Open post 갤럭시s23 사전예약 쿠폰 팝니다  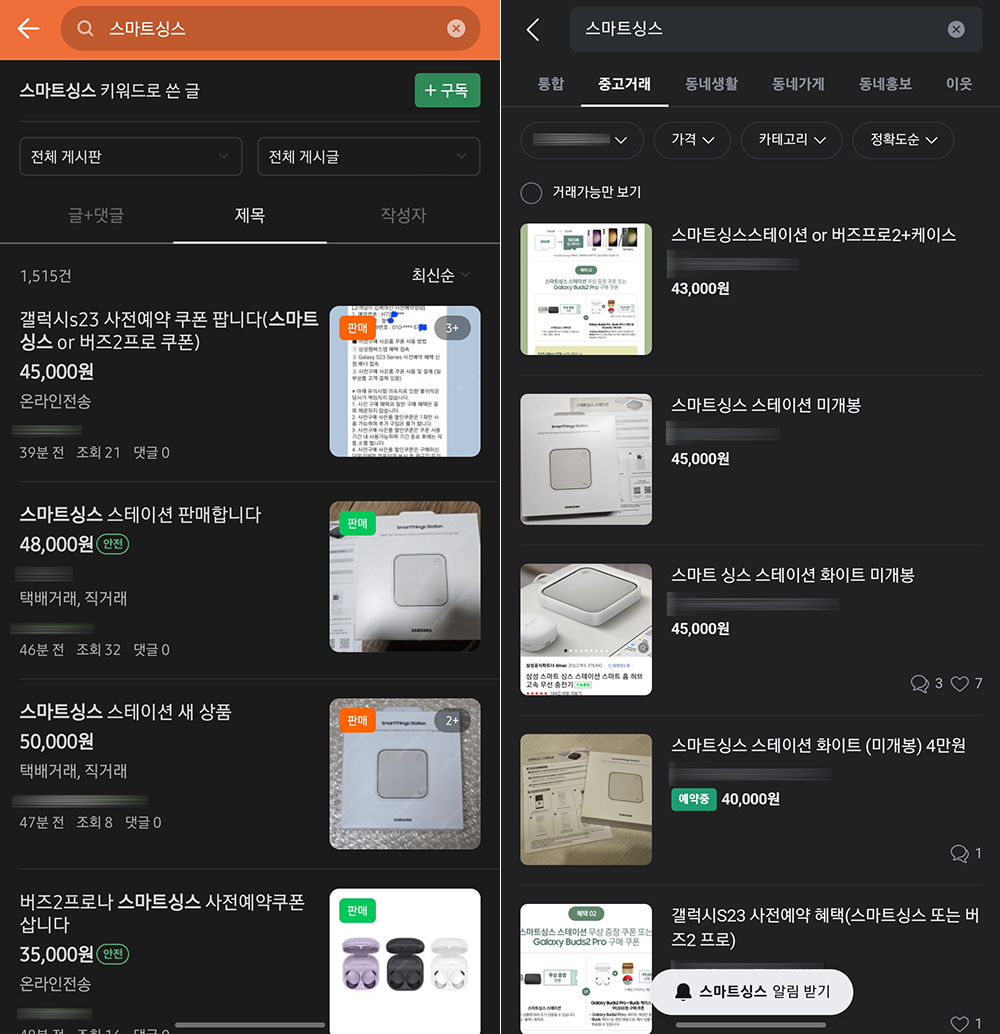[x=169, y=330]
